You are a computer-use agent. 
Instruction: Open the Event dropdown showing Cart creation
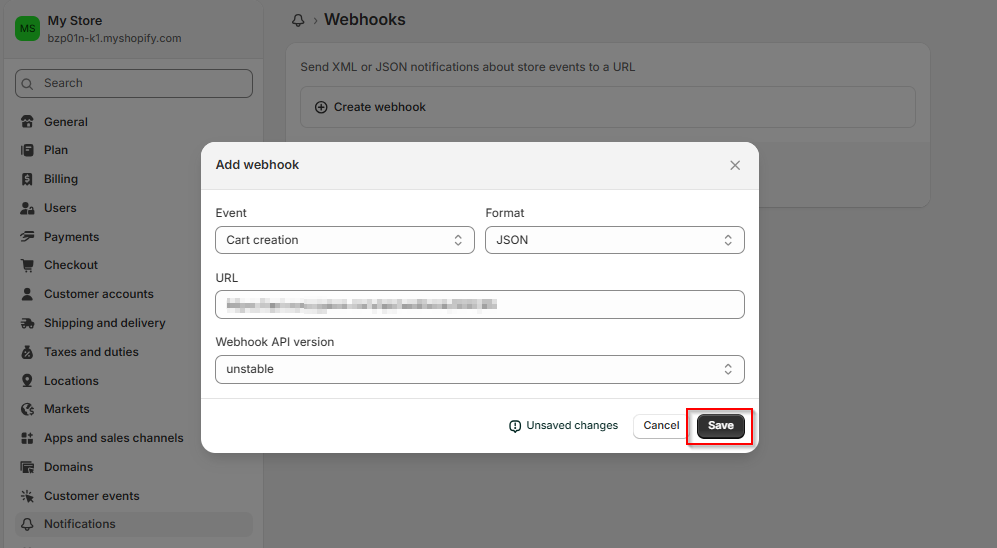pos(344,240)
